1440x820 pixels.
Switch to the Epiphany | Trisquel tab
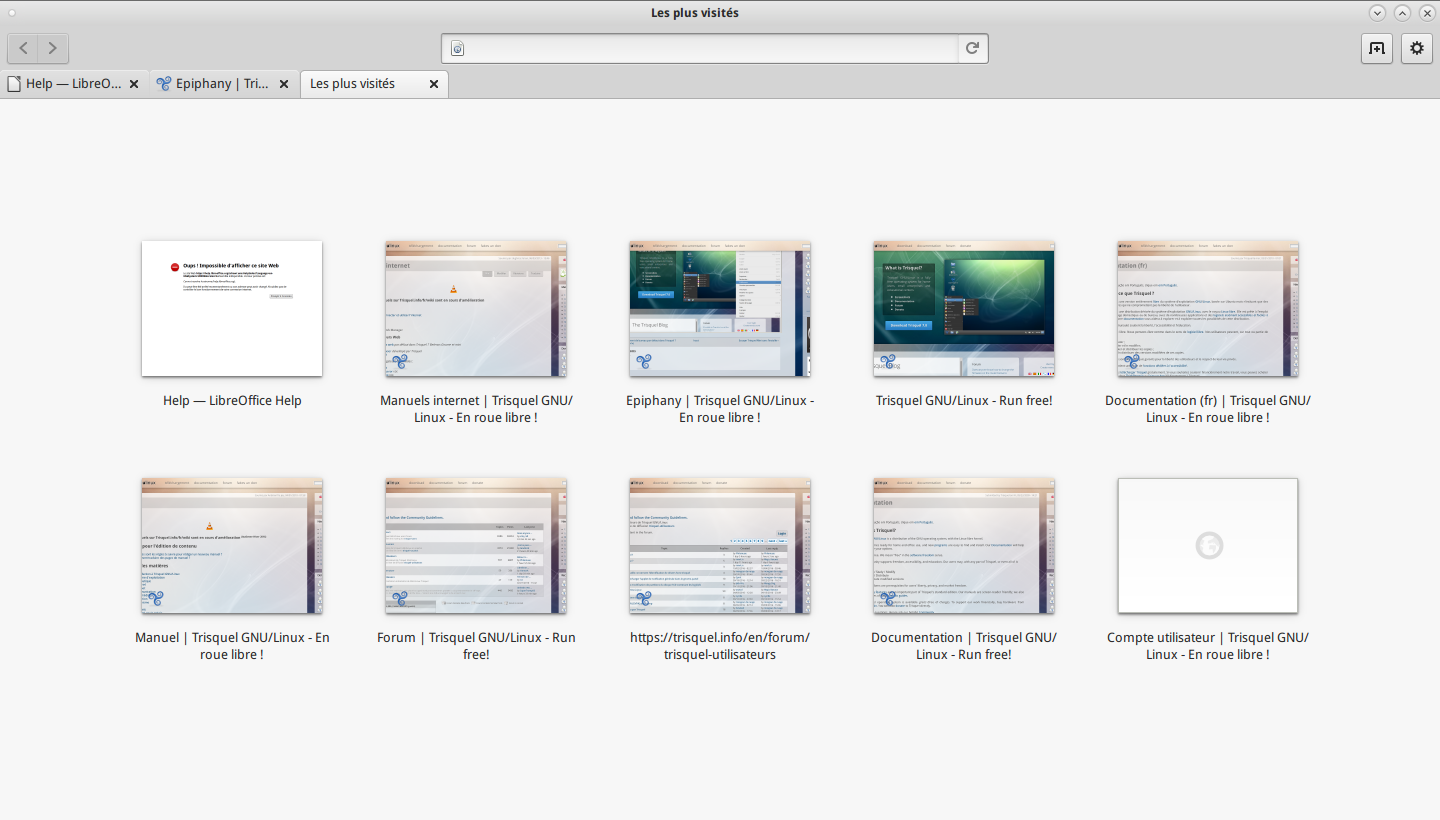click(x=225, y=84)
